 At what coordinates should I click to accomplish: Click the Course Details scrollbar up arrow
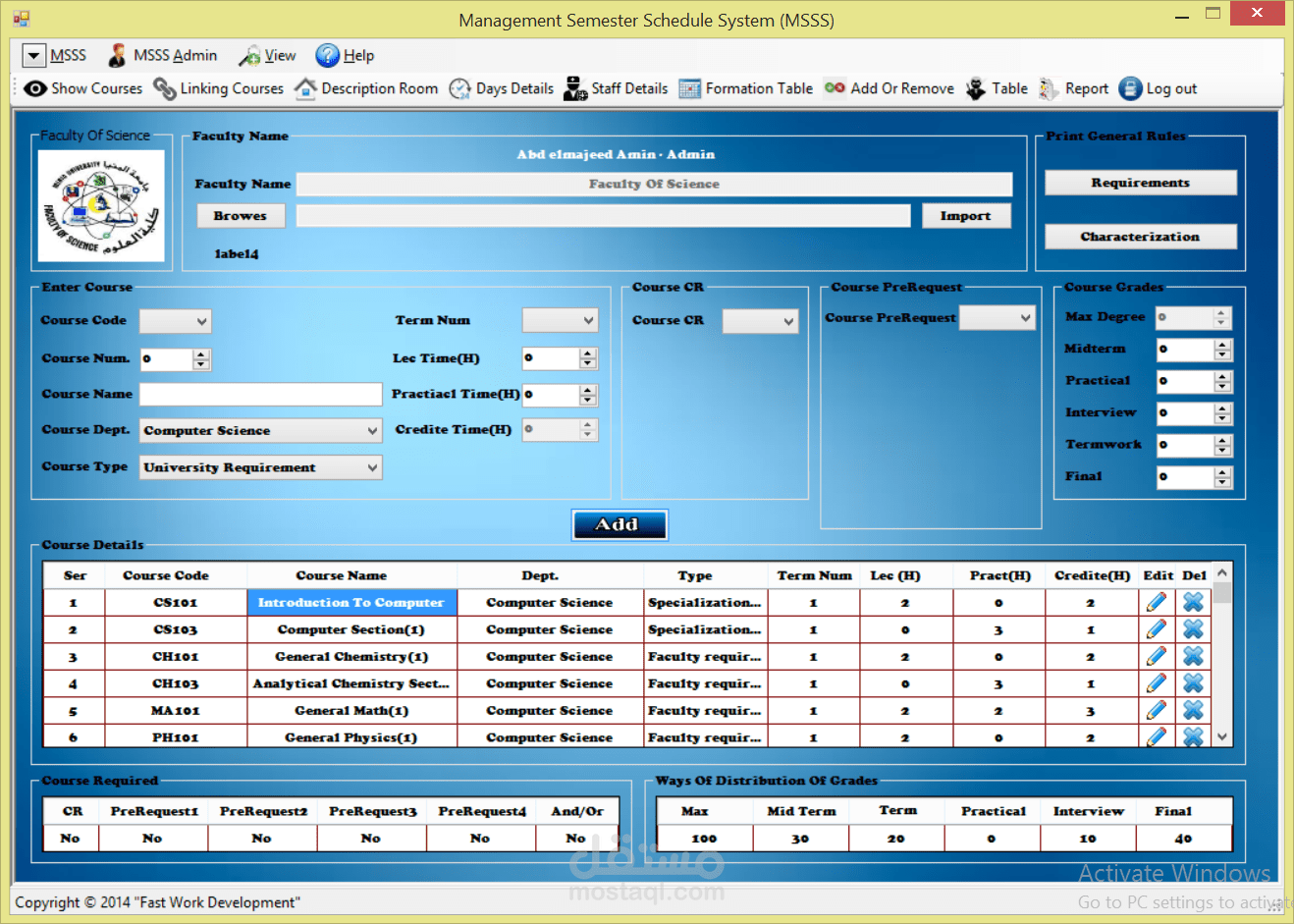click(x=1222, y=572)
